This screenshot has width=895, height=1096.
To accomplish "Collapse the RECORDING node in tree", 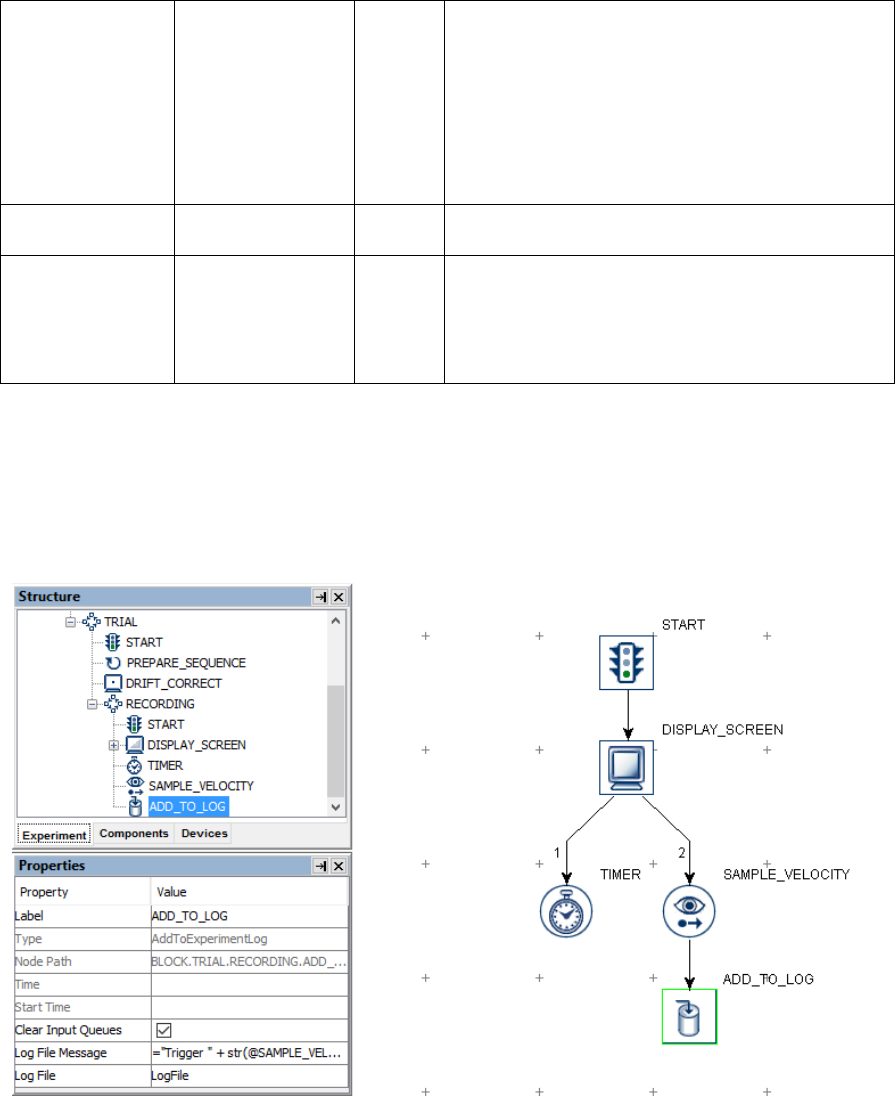I will point(92,704).
